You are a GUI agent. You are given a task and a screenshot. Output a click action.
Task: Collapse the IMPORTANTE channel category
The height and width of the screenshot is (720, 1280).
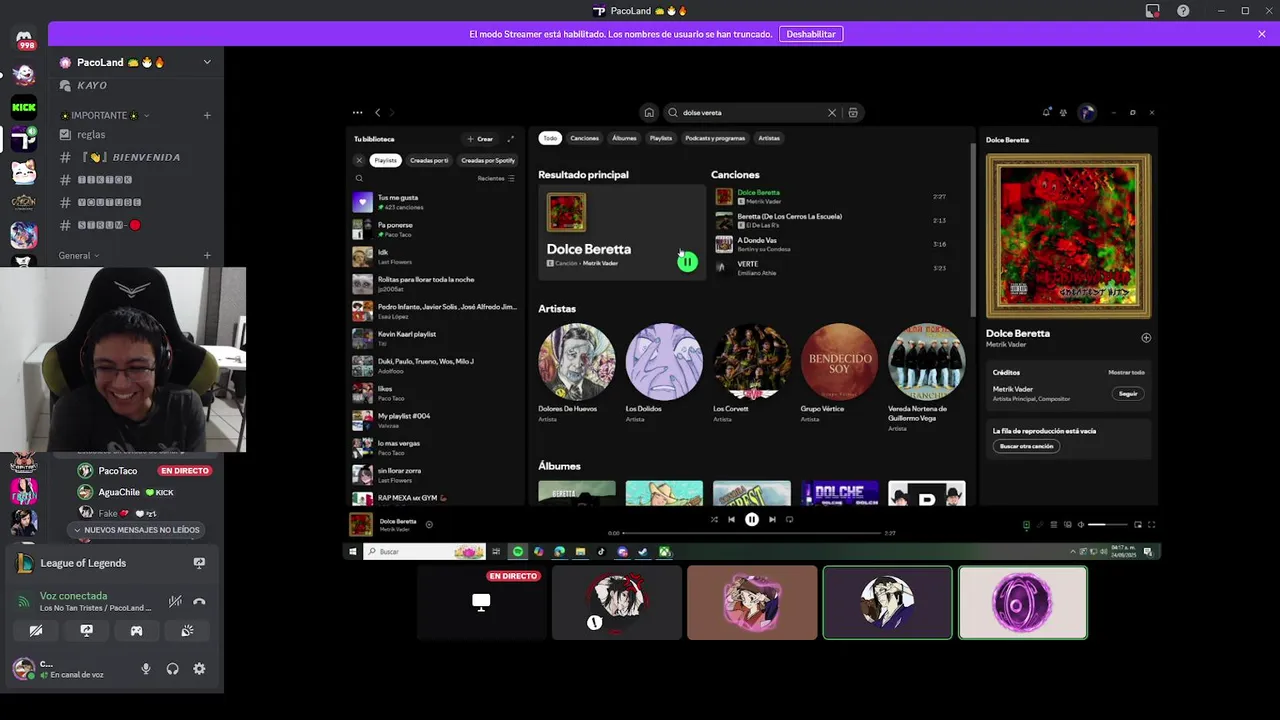(x=104, y=115)
